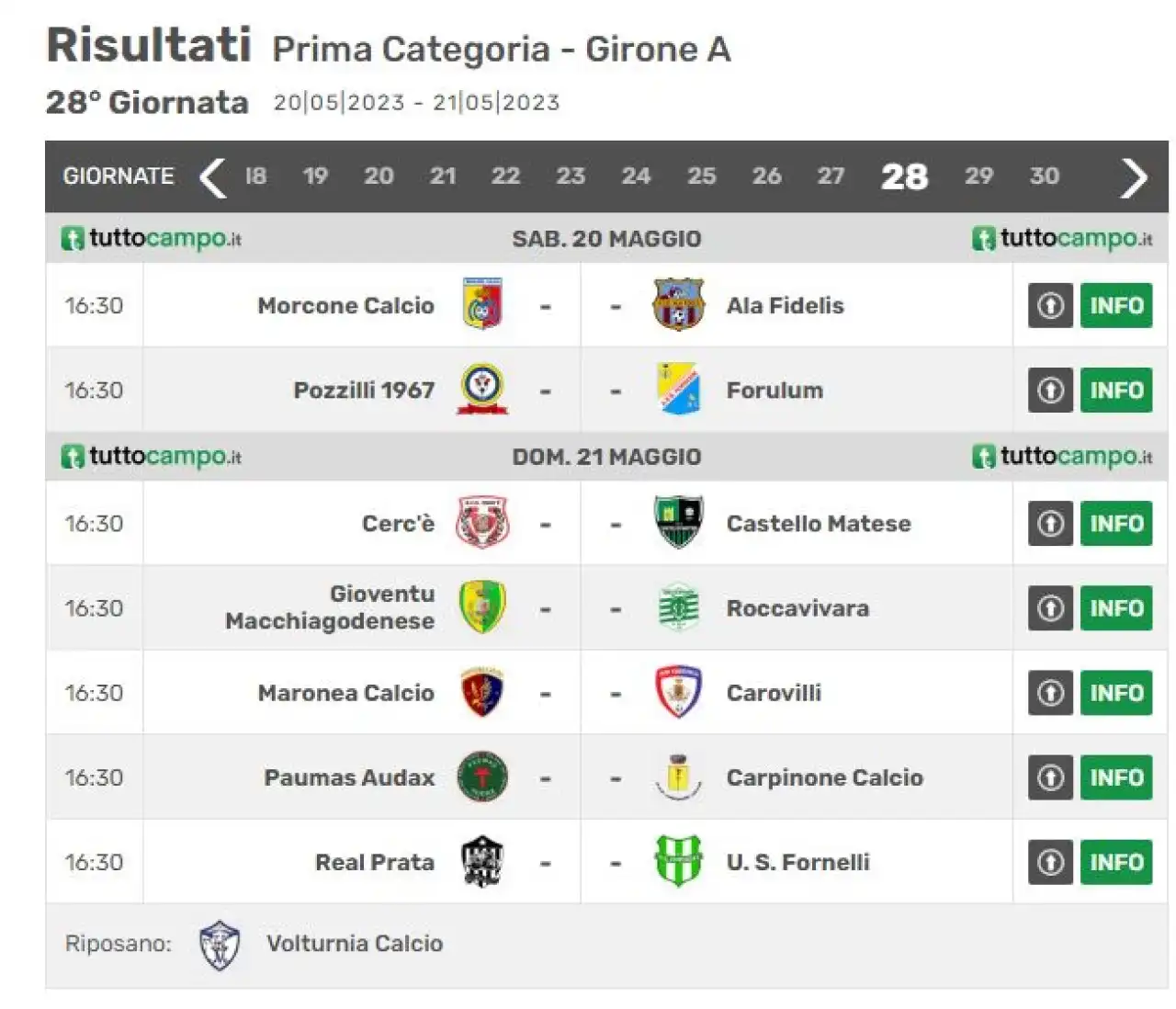Click the Volturnia Calcio shield crest
Viewport: 1176px width, 1009px height.
point(220,946)
